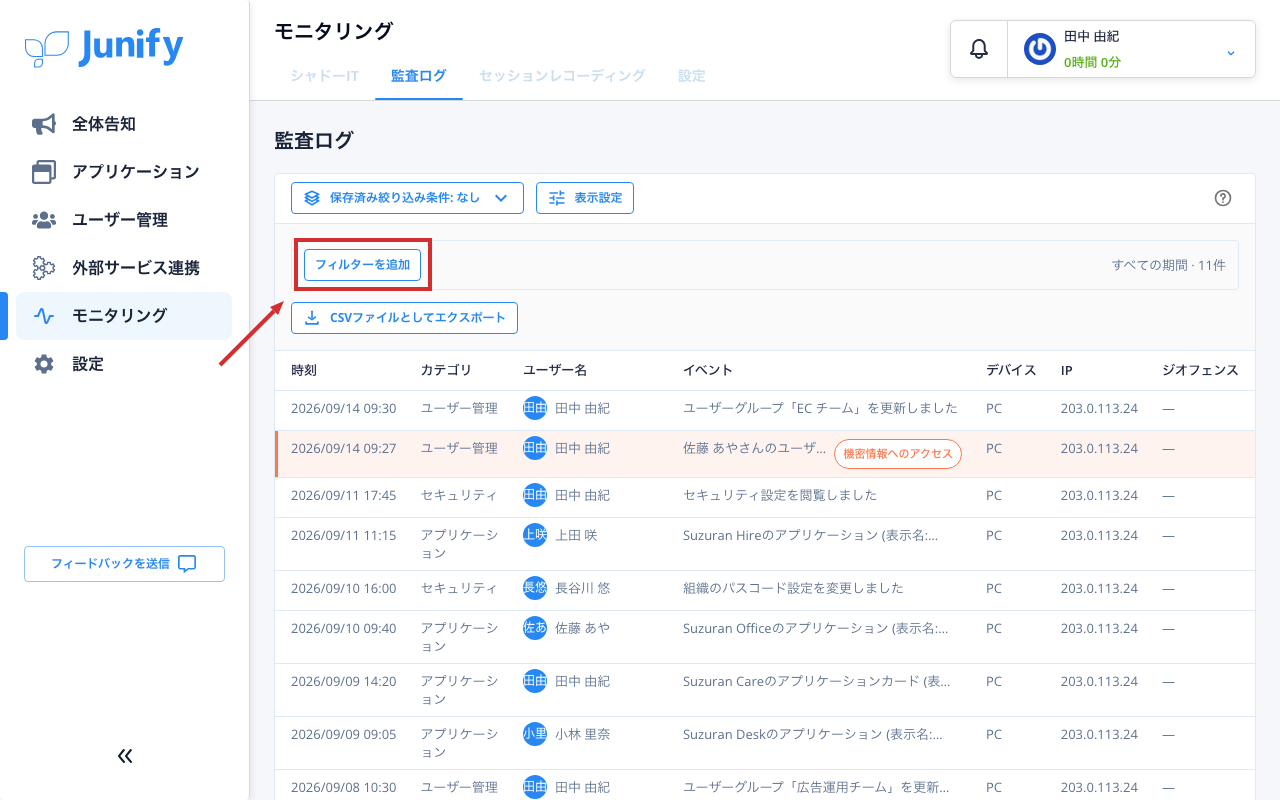Select event セキュリティ設定を閲覧しました
Screen dimensions: 1280x800
pos(780,495)
